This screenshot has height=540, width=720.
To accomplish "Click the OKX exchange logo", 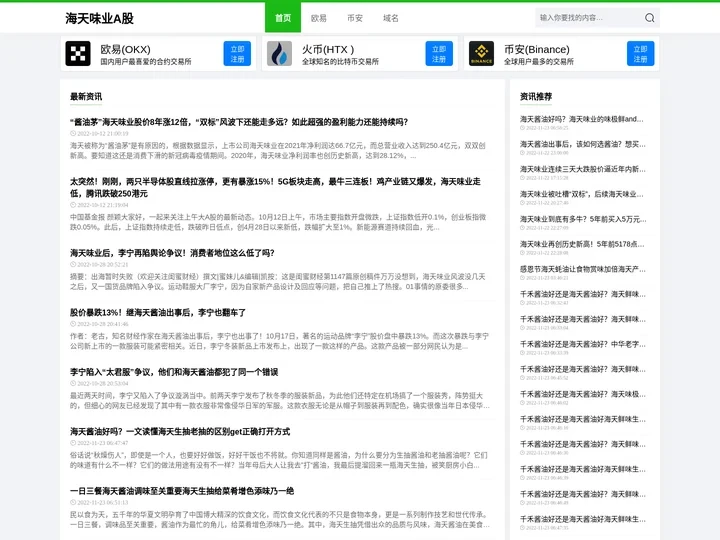I will click(x=78, y=54).
